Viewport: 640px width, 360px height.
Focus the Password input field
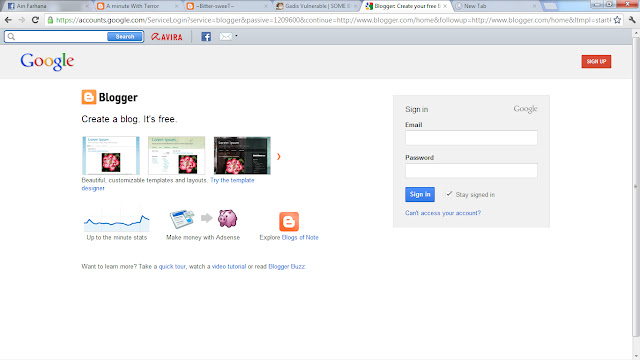click(x=471, y=171)
